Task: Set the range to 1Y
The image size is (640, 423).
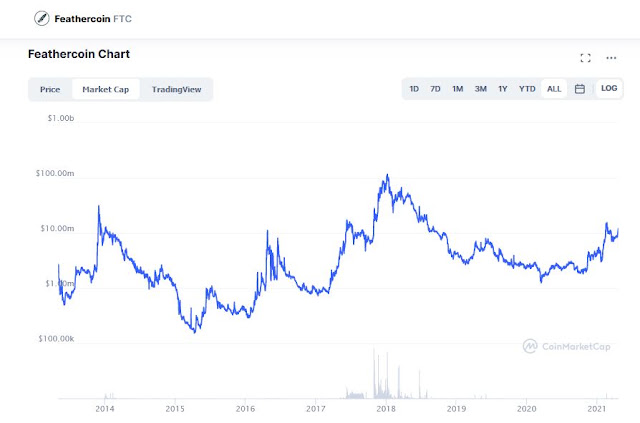Action: point(502,89)
